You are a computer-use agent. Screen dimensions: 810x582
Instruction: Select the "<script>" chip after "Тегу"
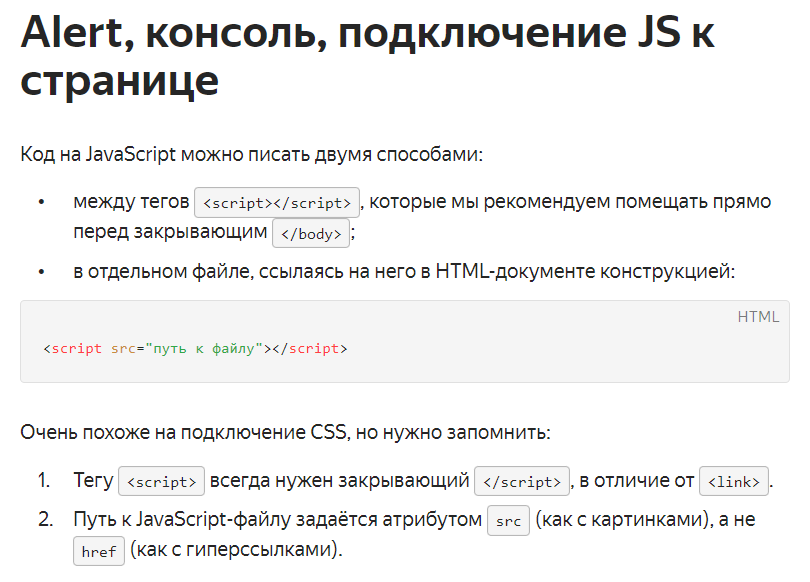161,481
